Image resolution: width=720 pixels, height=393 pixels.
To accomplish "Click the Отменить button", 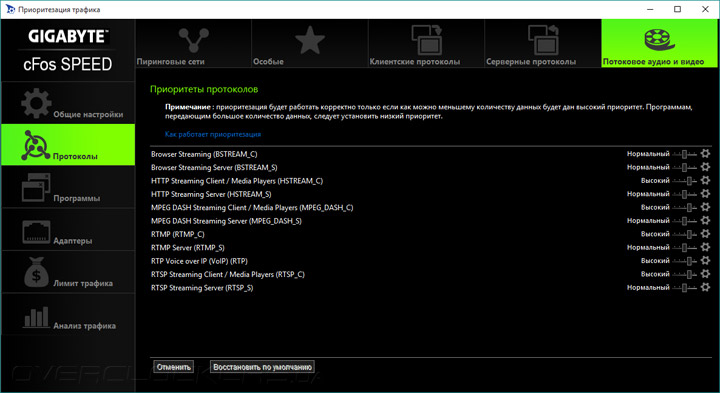I will pyautogui.click(x=174, y=367).
